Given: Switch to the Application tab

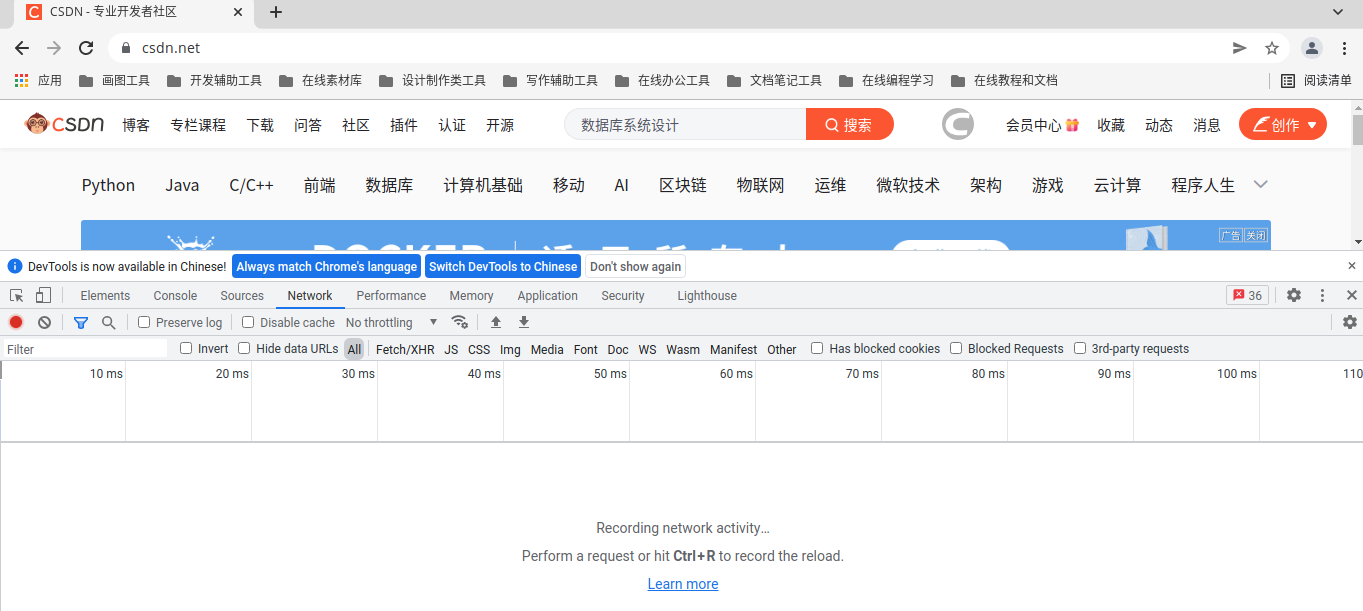Looking at the screenshot, I should 547,295.
